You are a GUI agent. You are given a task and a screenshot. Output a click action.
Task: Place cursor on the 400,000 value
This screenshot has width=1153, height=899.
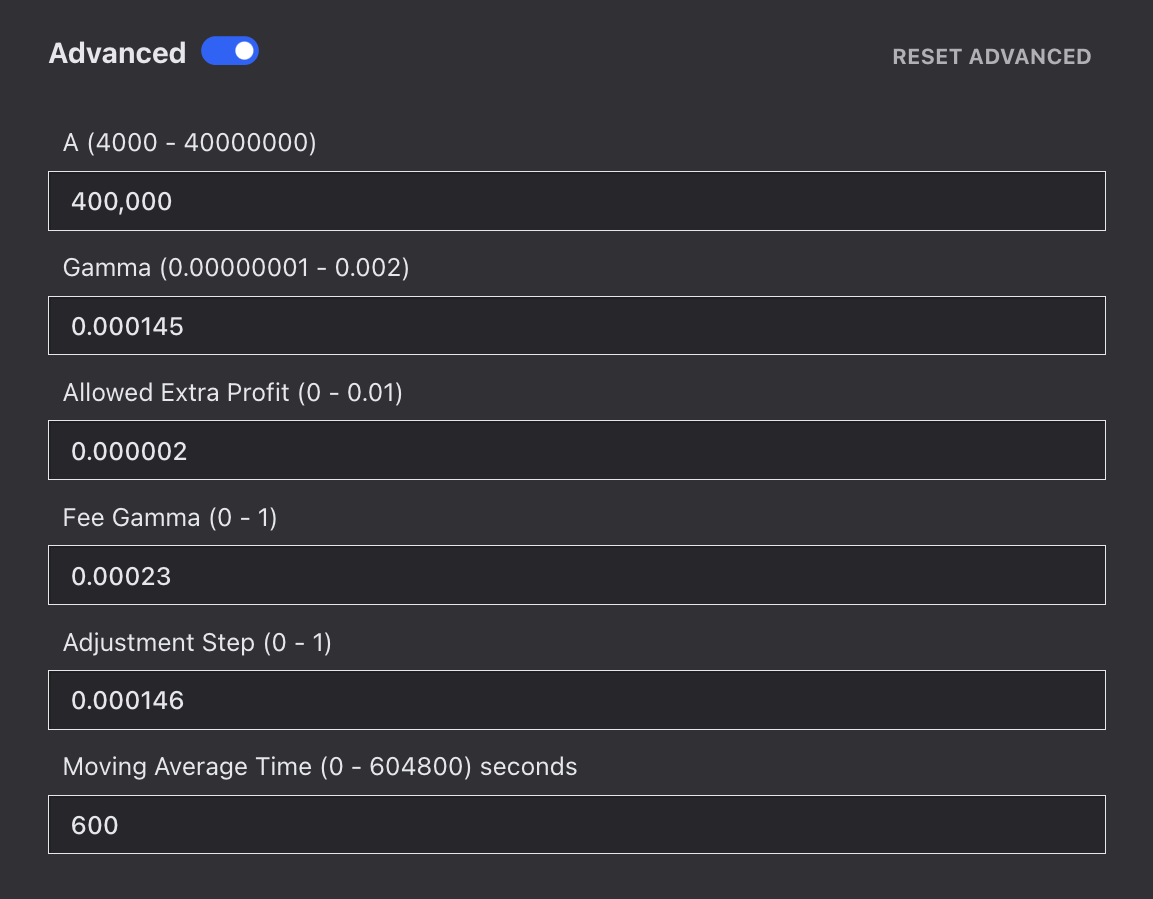pos(121,201)
